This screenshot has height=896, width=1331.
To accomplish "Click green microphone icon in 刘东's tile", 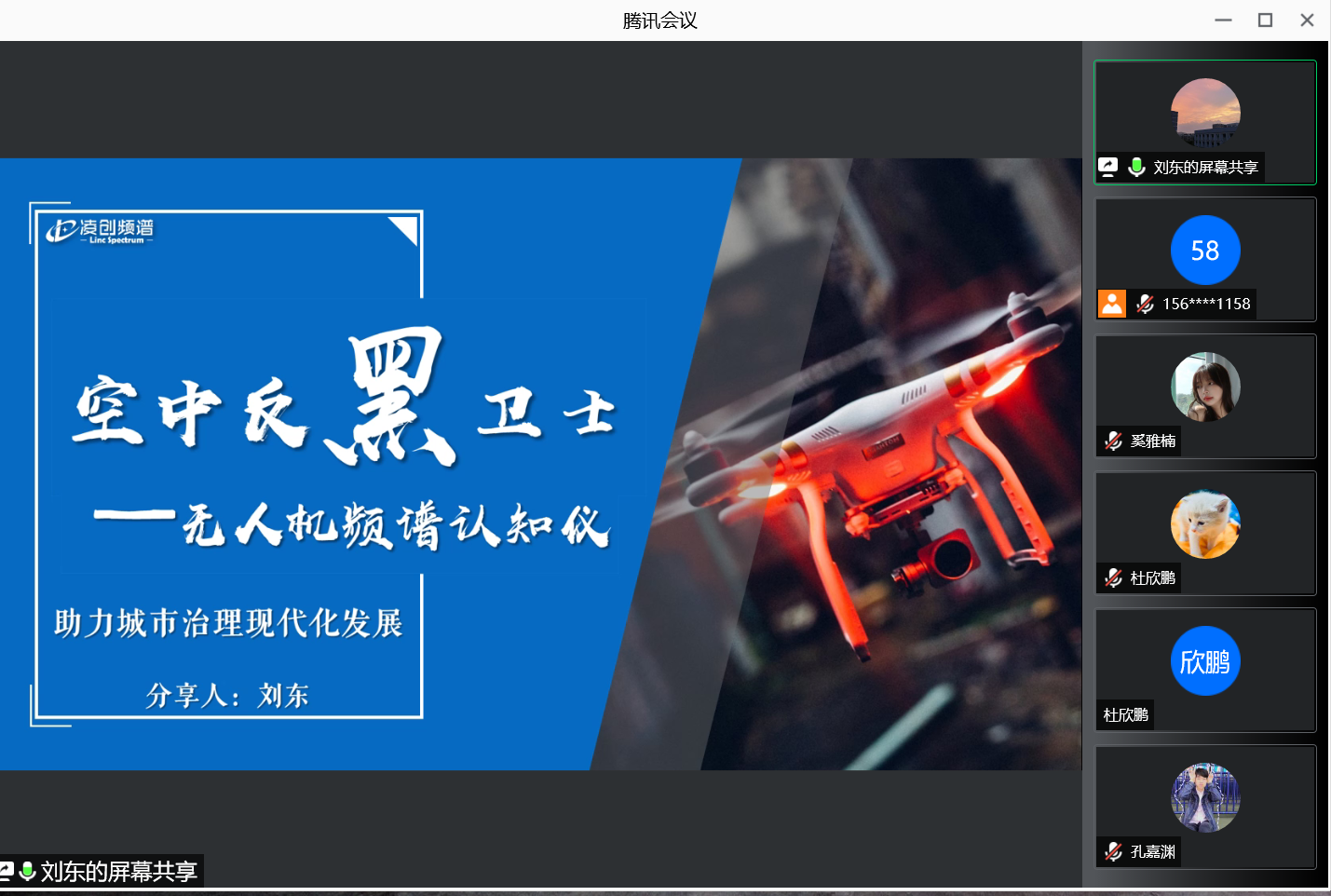I will pyautogui.click(x=1136, y=167).
